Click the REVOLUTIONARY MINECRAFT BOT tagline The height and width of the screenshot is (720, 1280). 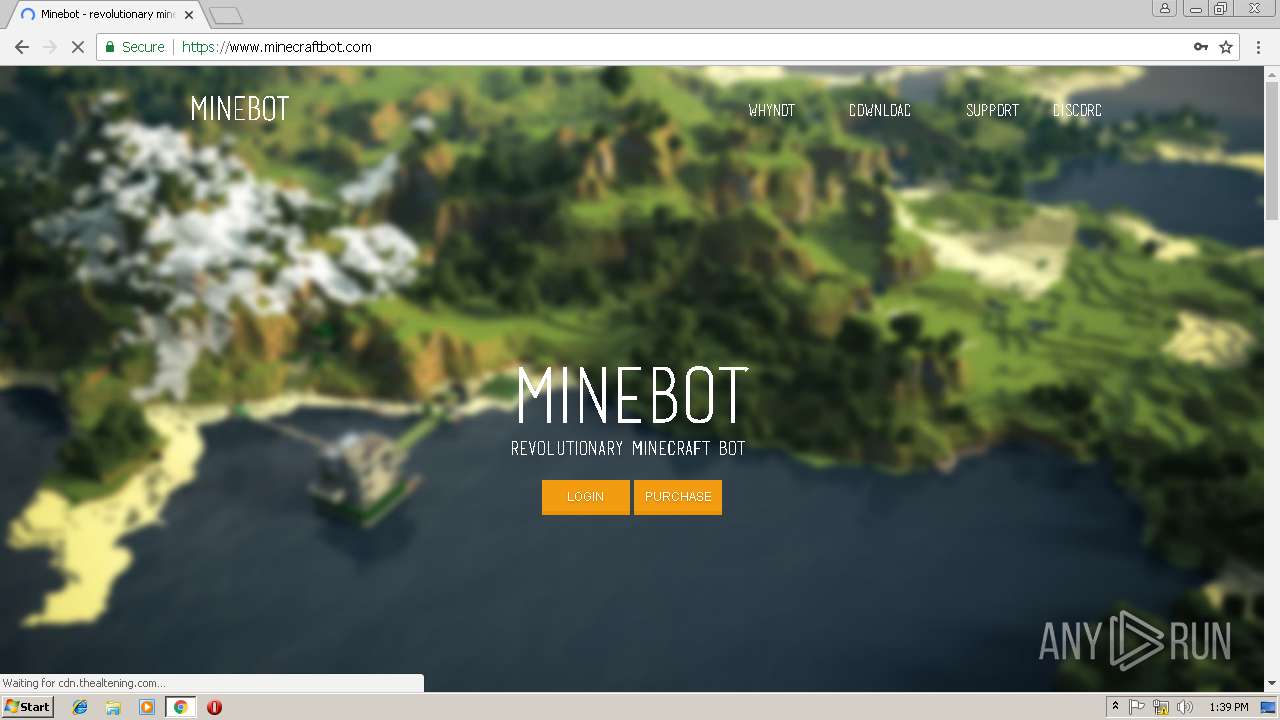coord(628,448)
